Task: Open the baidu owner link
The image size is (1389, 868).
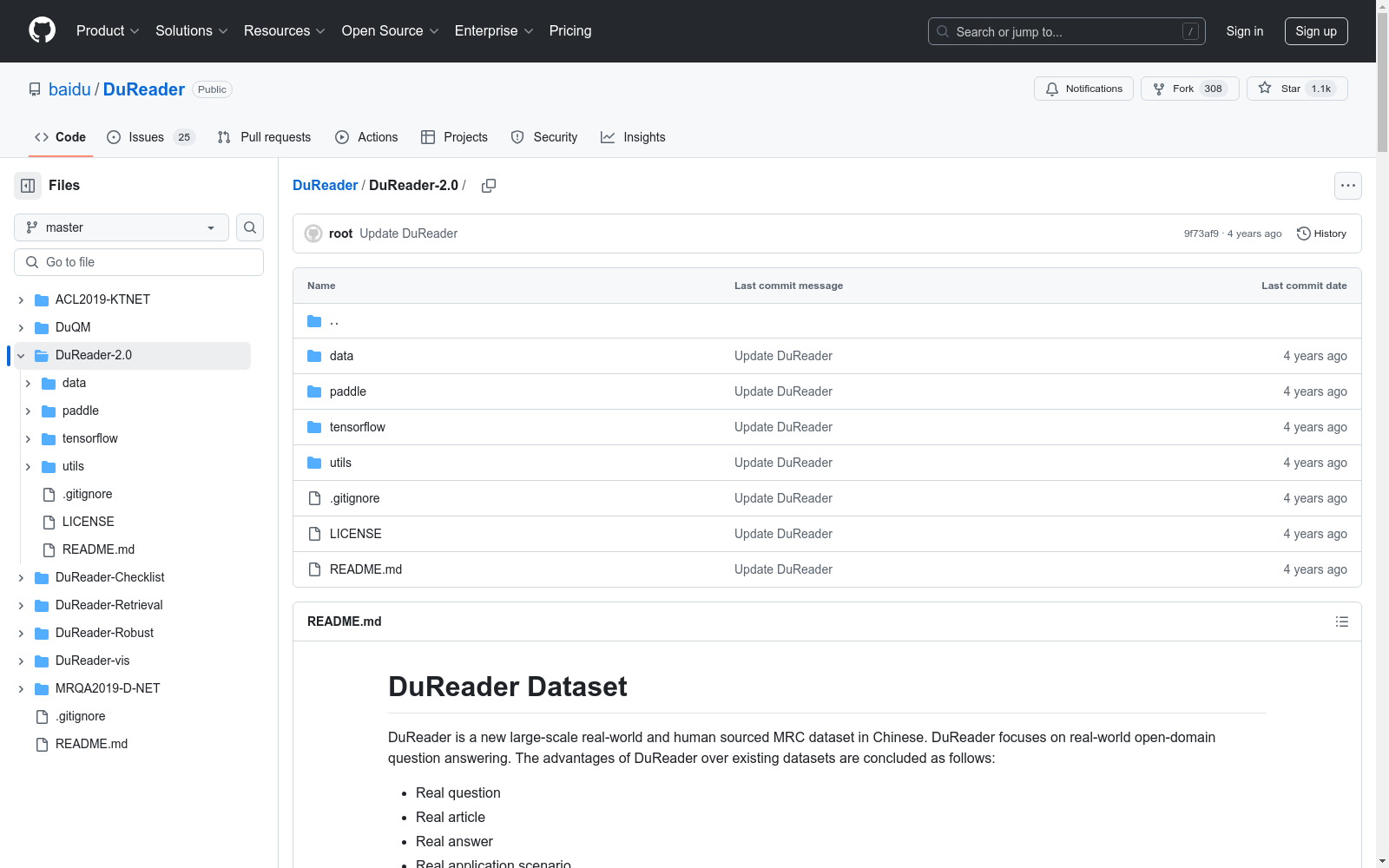Action: coord(69,89)
